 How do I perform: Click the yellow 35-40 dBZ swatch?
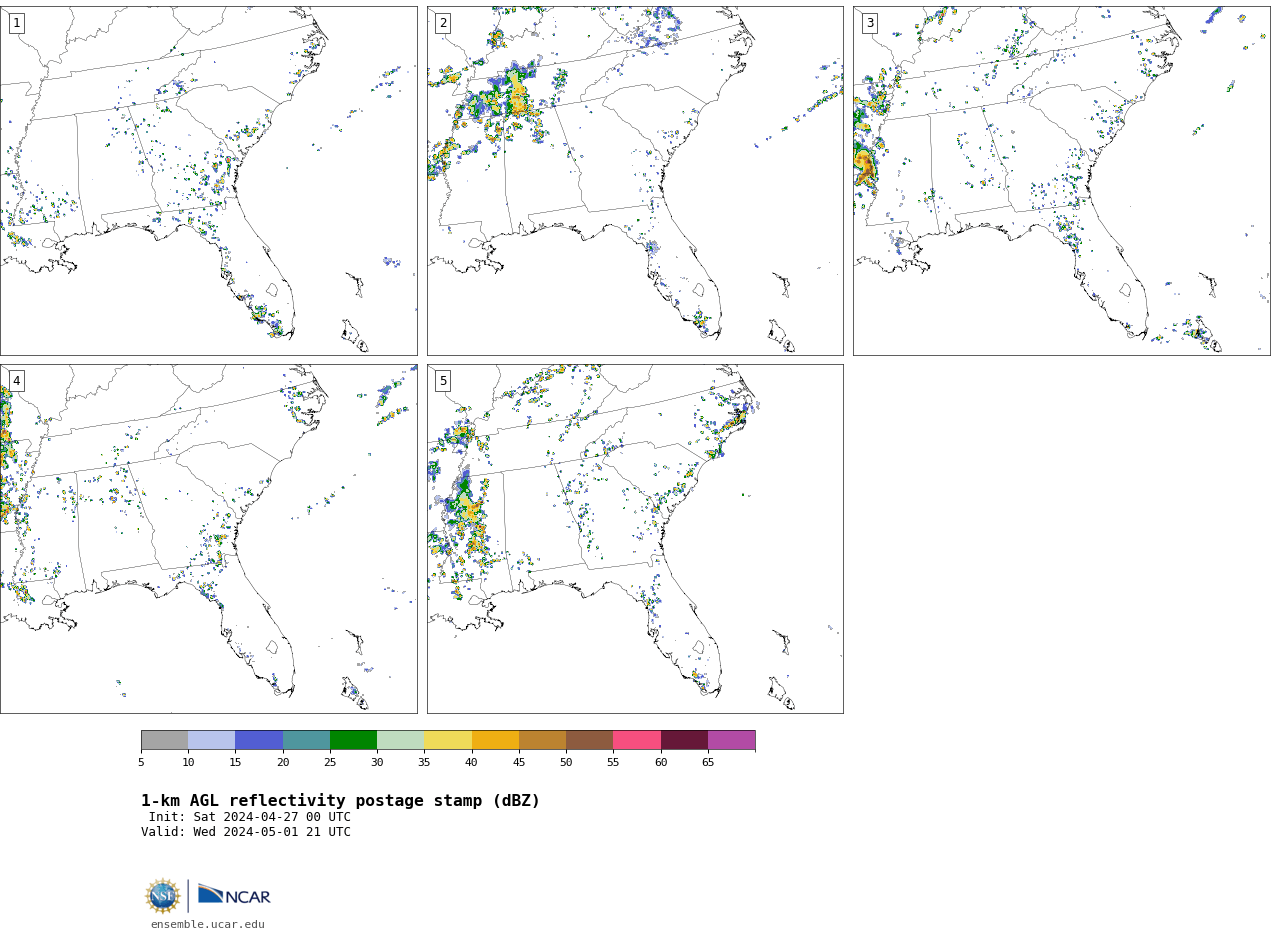click(448, 740)
